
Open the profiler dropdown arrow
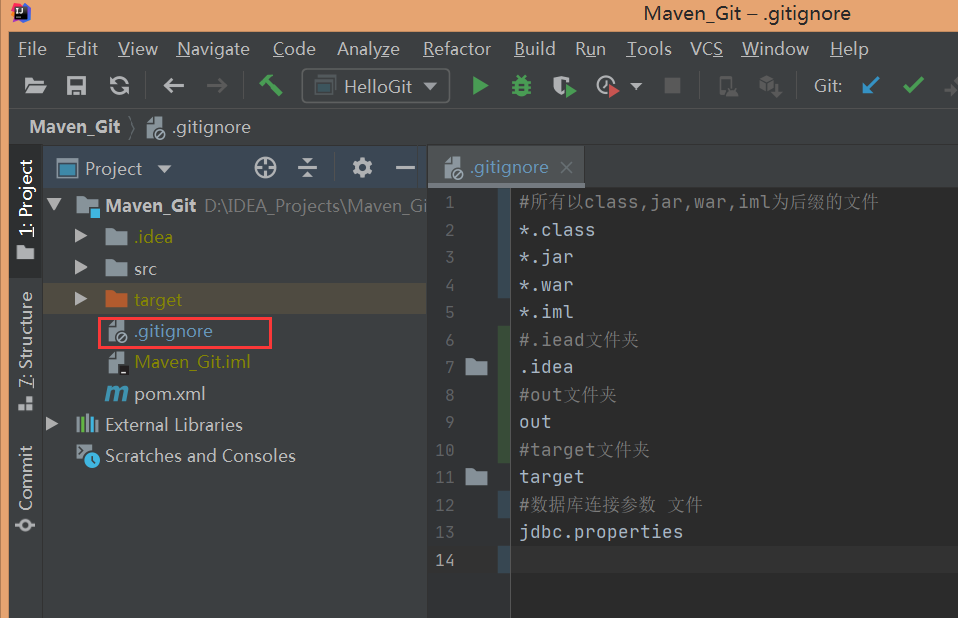click(x=636, y=86)
